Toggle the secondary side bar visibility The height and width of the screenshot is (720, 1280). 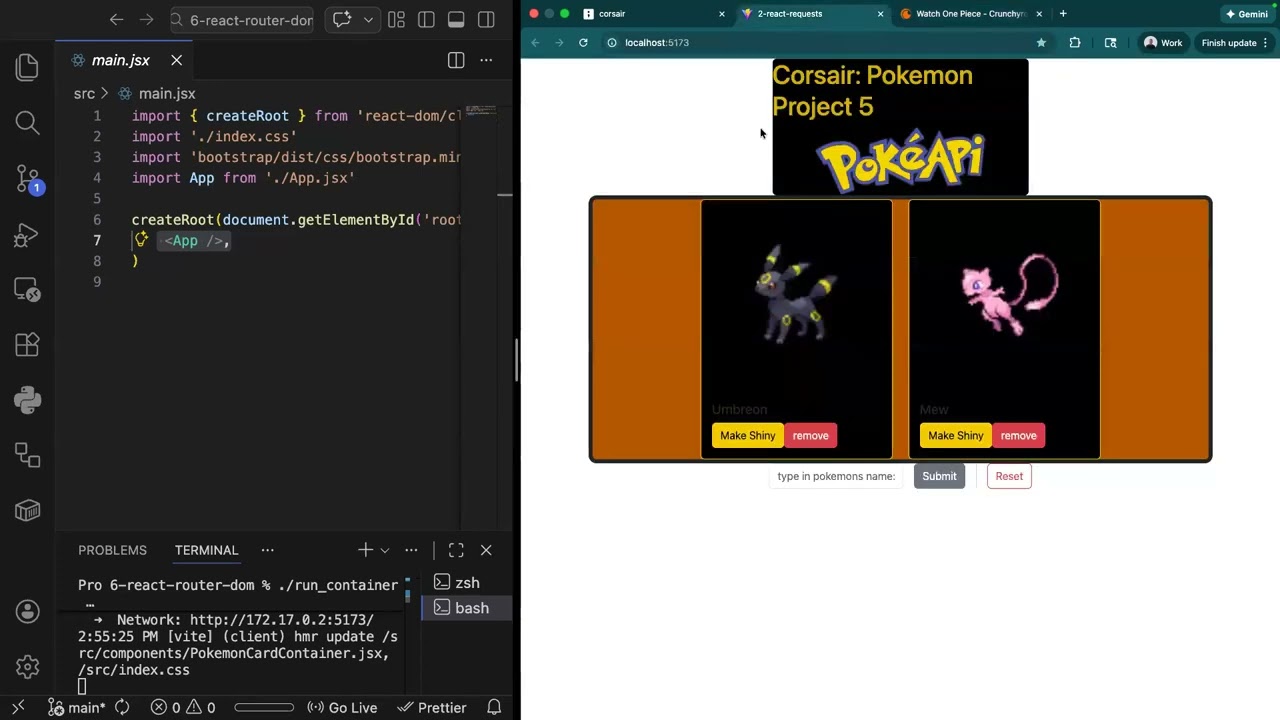tap(486, 19)
